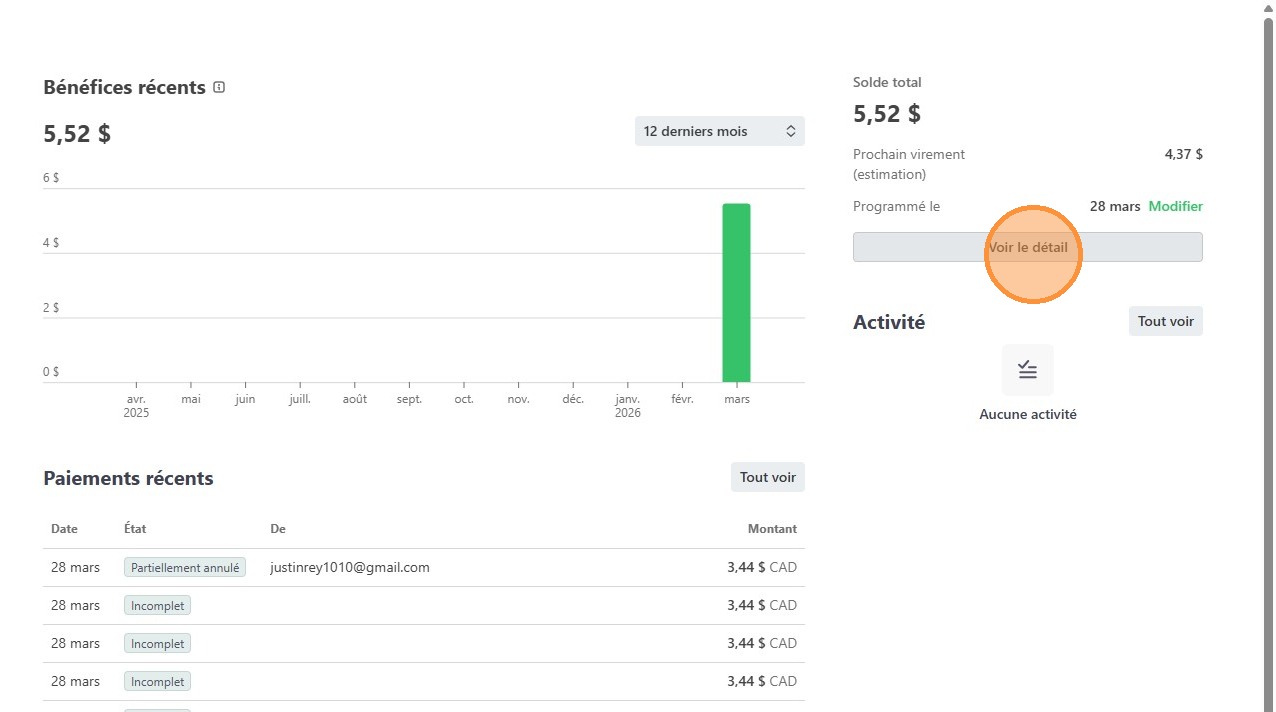This screenshot has width=1276, height=712.
Task: Click the Date column header
Action: [64, 529]
